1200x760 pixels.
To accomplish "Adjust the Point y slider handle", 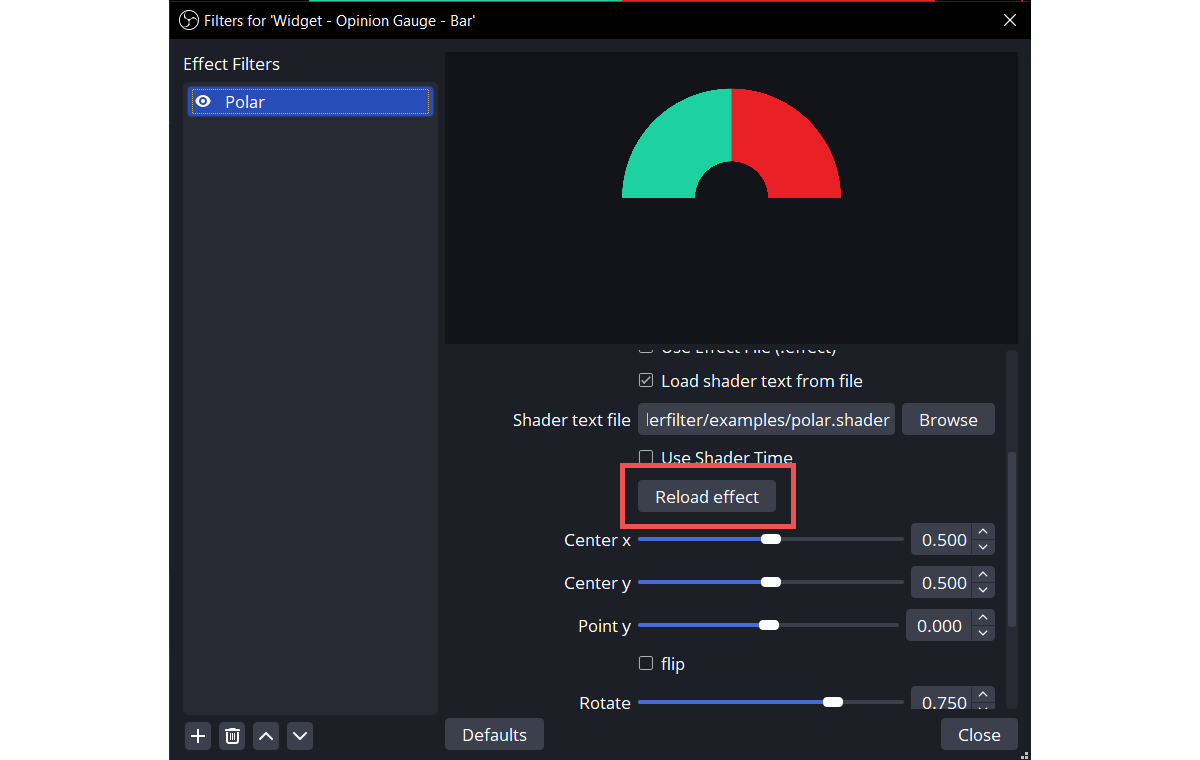I will point(768,625).
